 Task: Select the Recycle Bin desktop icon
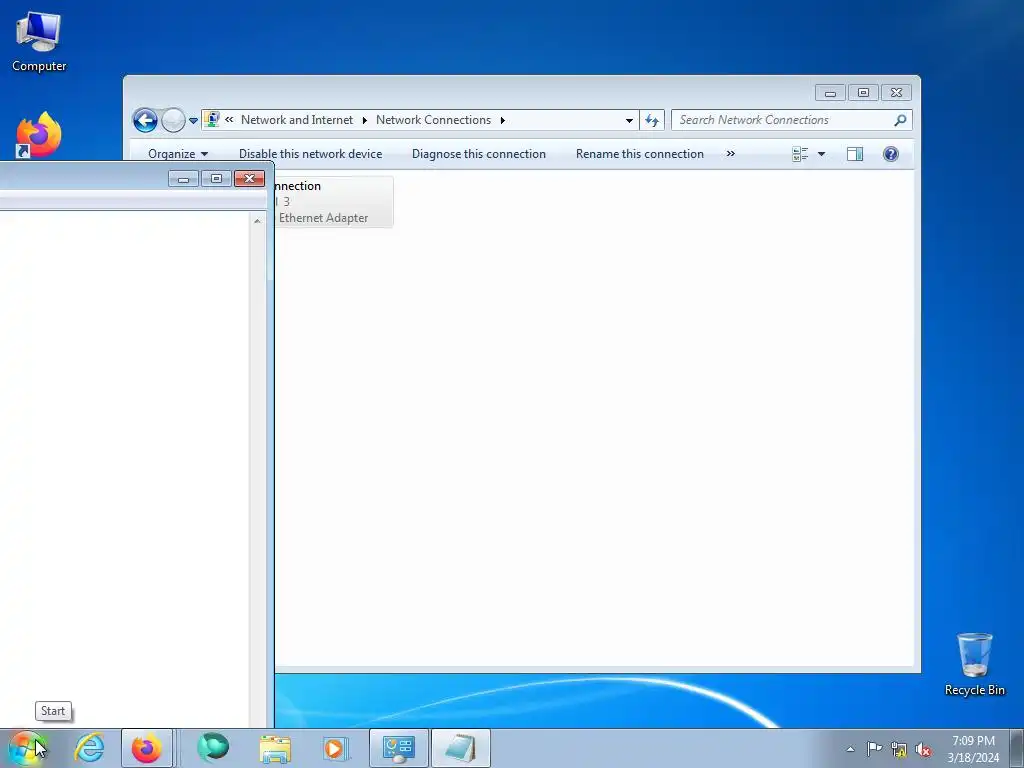[x=974, y=664]
